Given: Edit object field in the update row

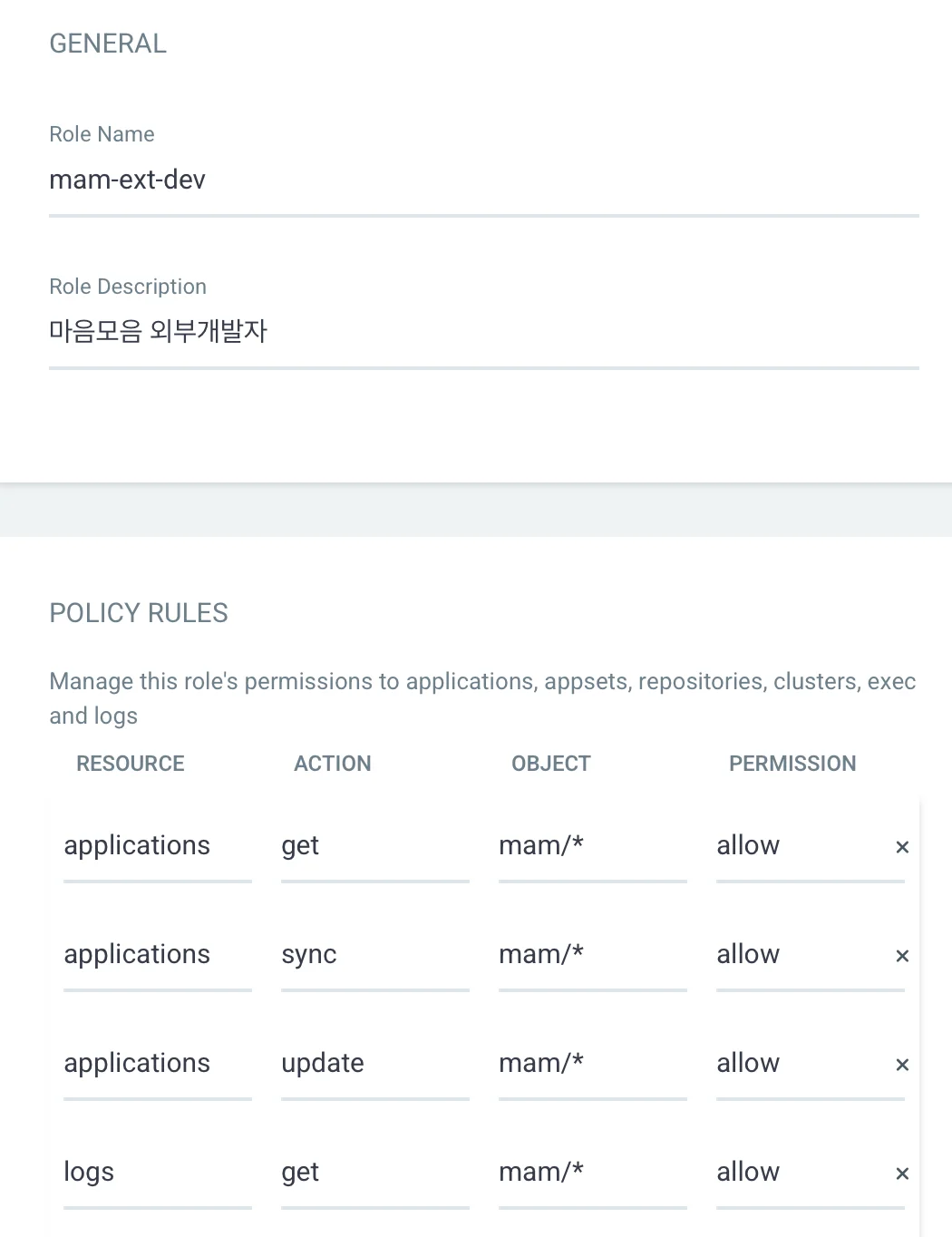Looking at the screenshot, I should pos(592,1063).
